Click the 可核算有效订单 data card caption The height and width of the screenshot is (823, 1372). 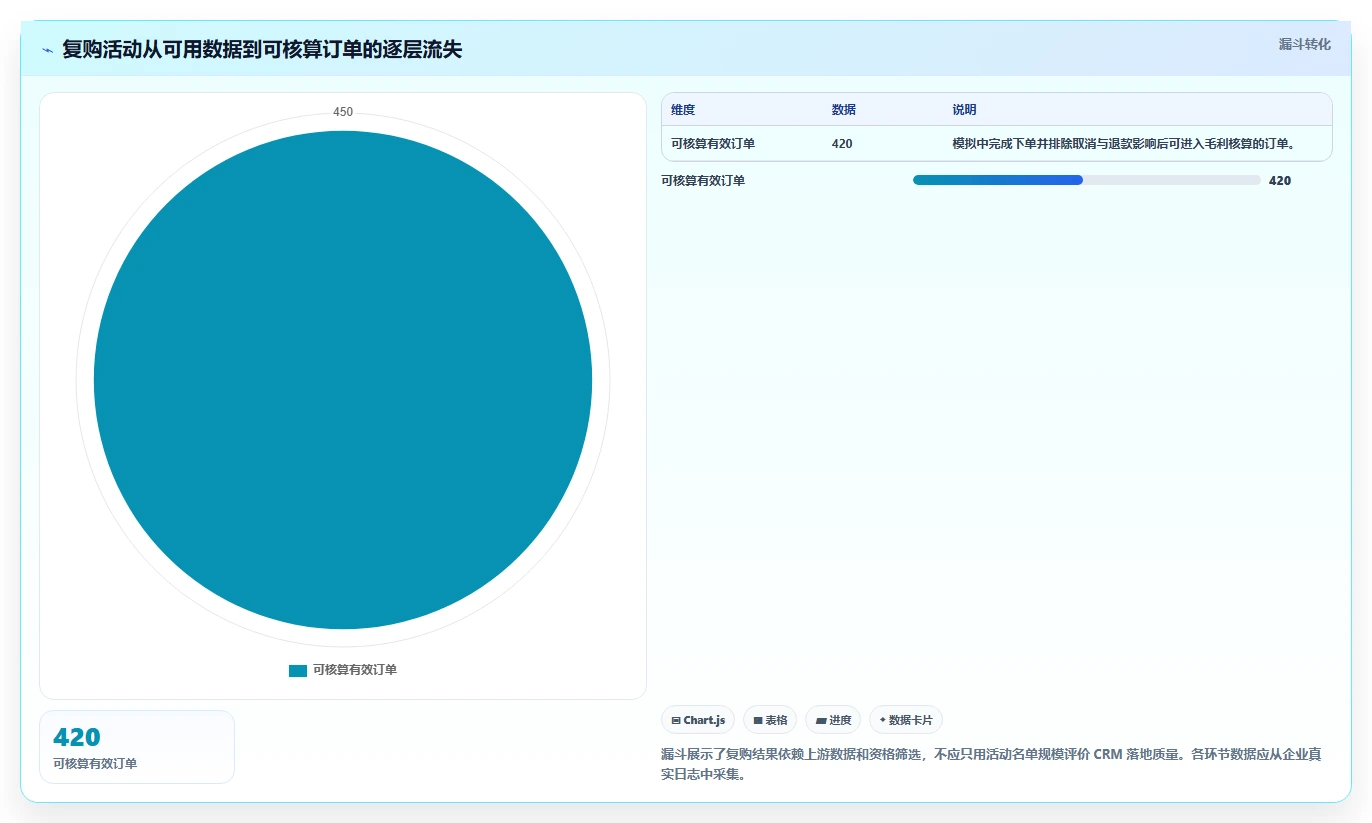[95, 764]
